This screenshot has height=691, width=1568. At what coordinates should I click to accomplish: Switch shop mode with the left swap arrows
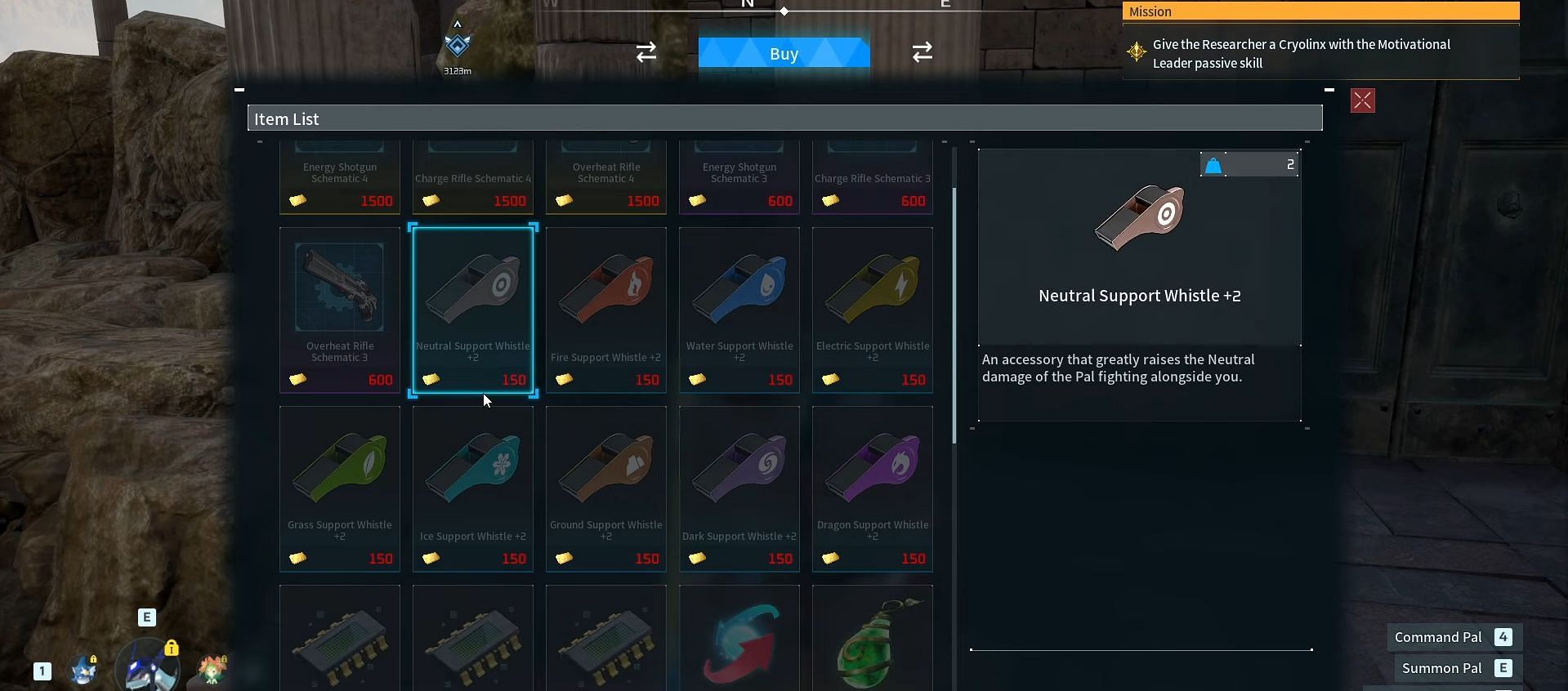(x=646, y=52)
